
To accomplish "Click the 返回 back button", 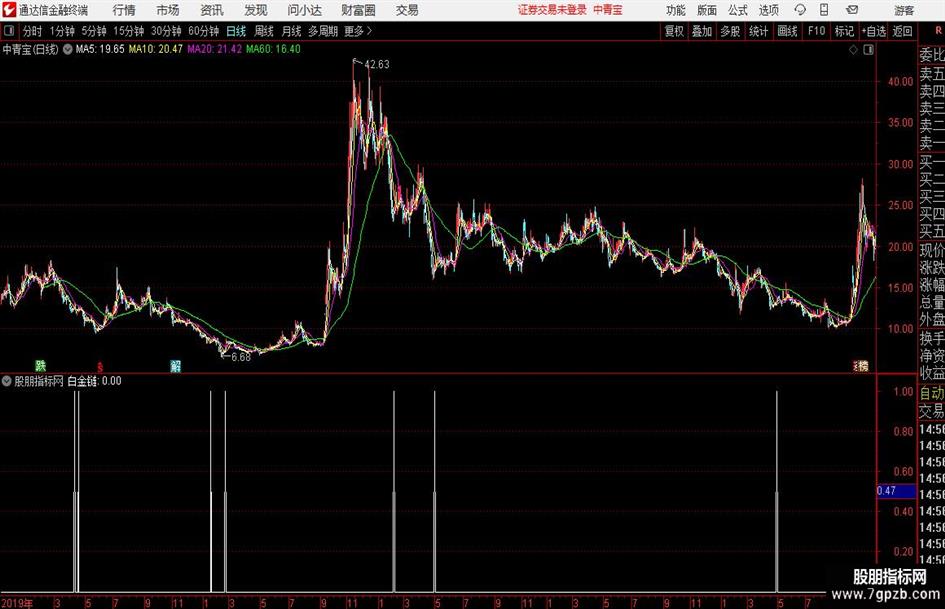I will pos(902,31).
